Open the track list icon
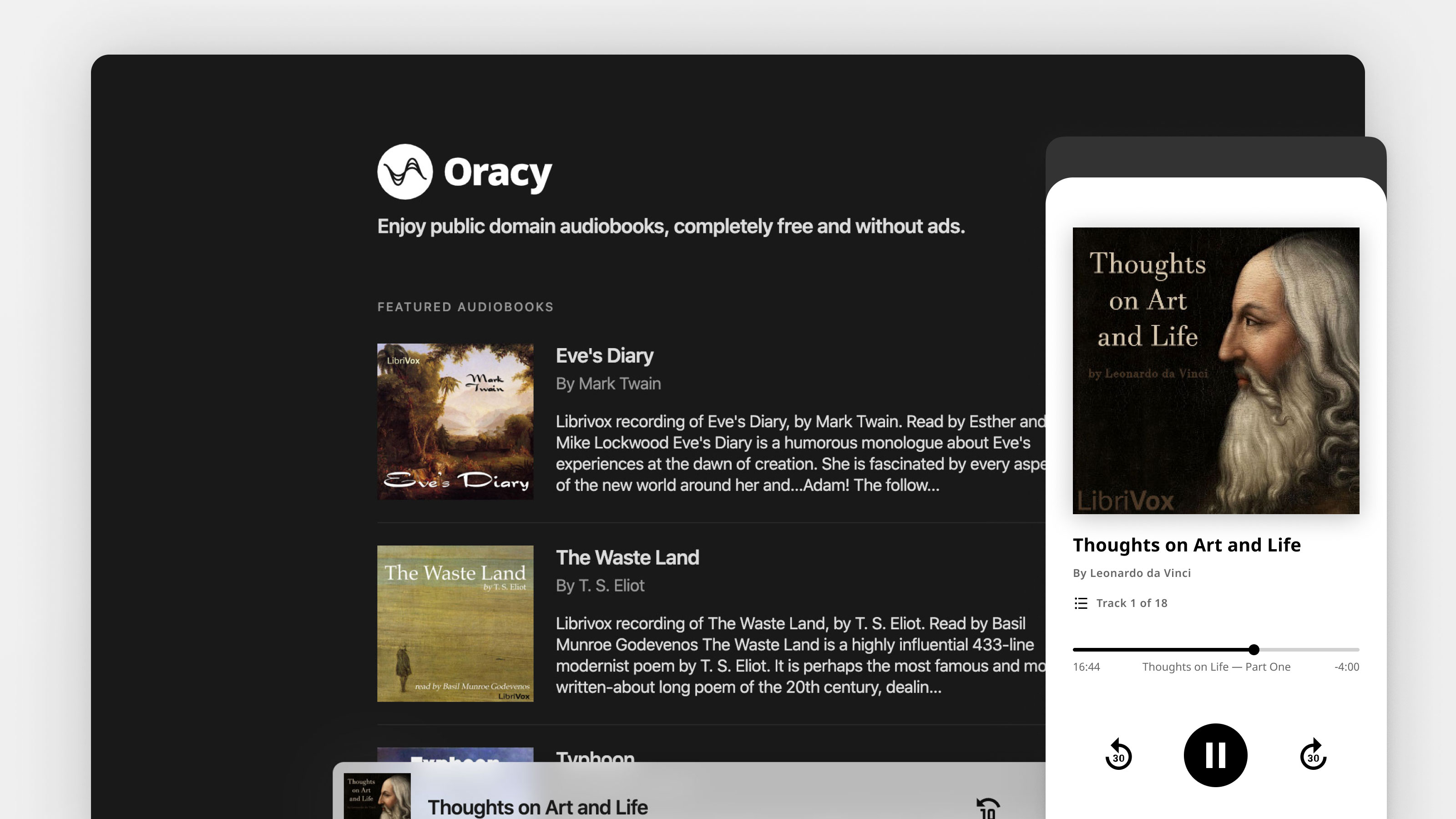The height and width of the screenshot is (819, 1456). [1081, 603]
